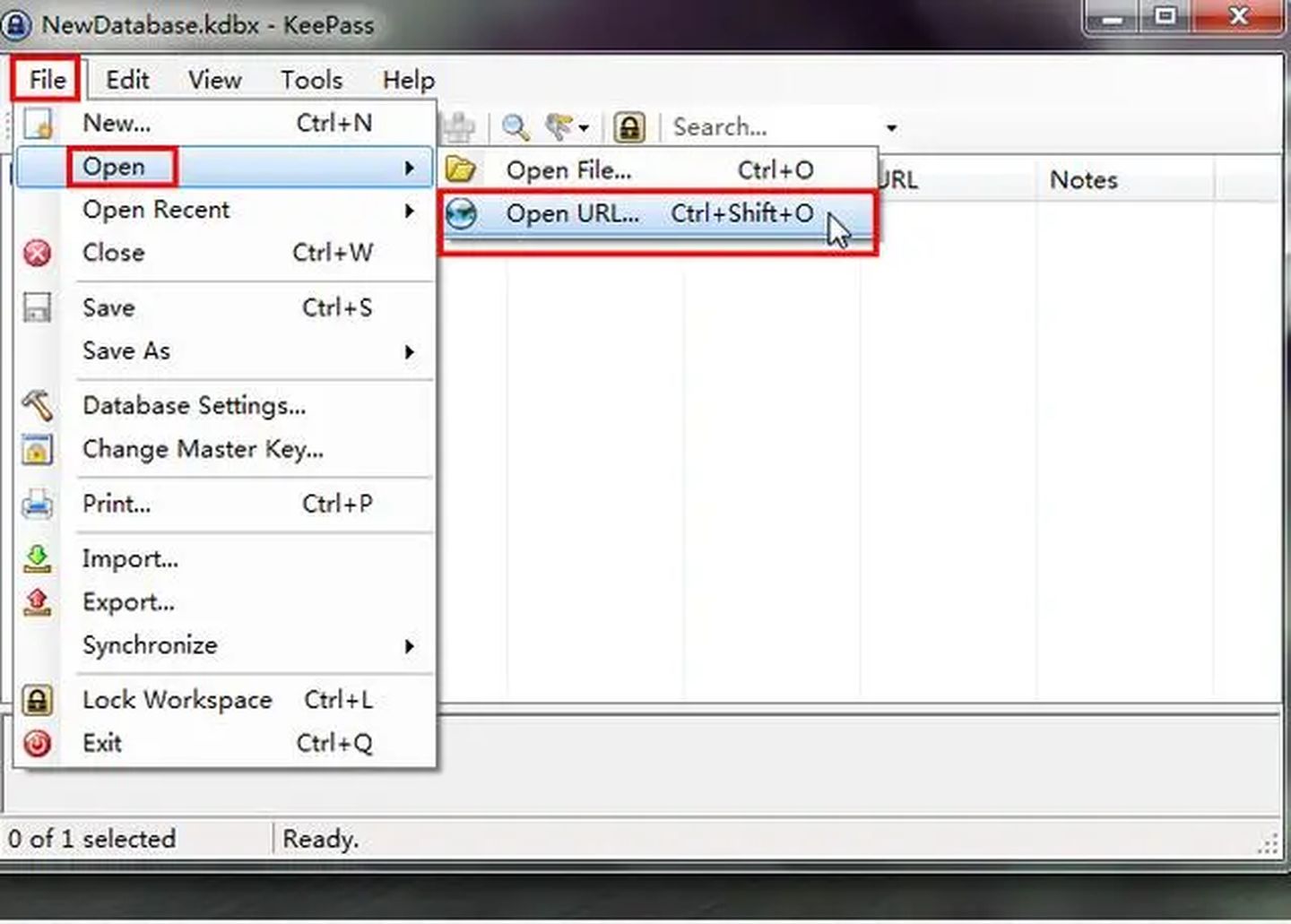Click the green arrow Import icon
The height and width of the screenshot is (924, 1291).
point(37,559)
